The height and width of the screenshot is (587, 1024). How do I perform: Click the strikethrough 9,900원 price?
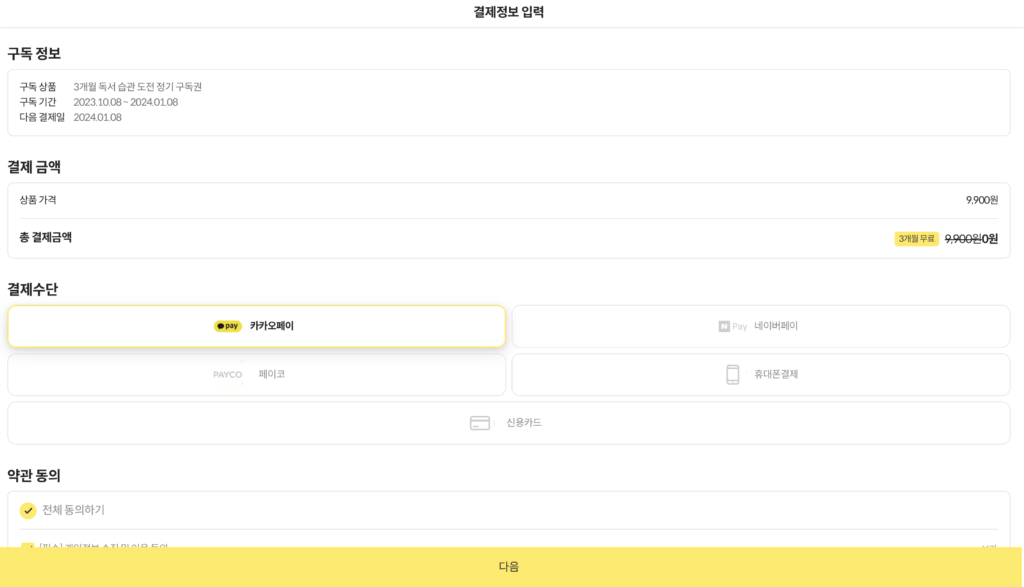tap(963, 239)
